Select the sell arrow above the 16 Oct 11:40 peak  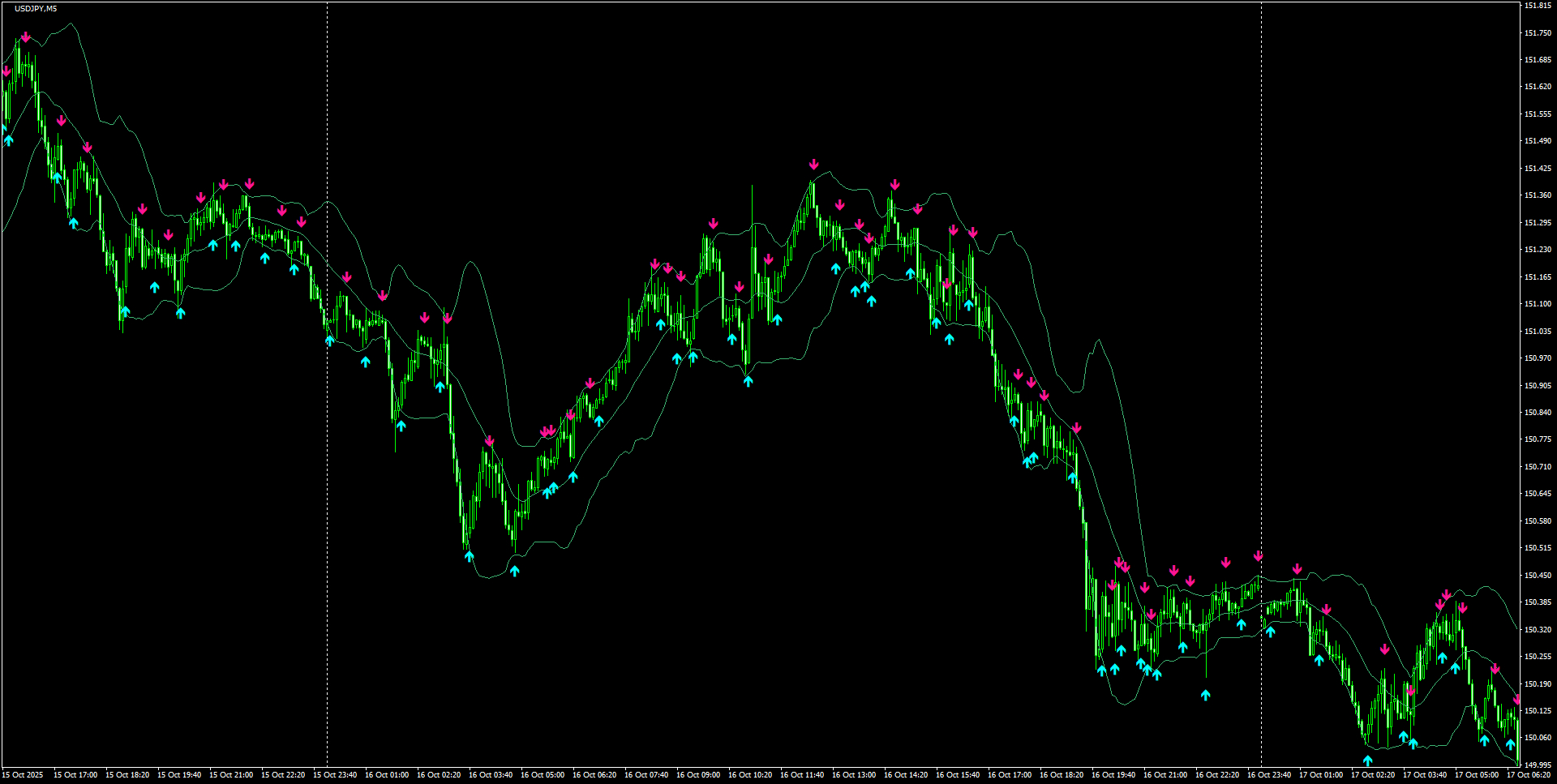point(813,164)
